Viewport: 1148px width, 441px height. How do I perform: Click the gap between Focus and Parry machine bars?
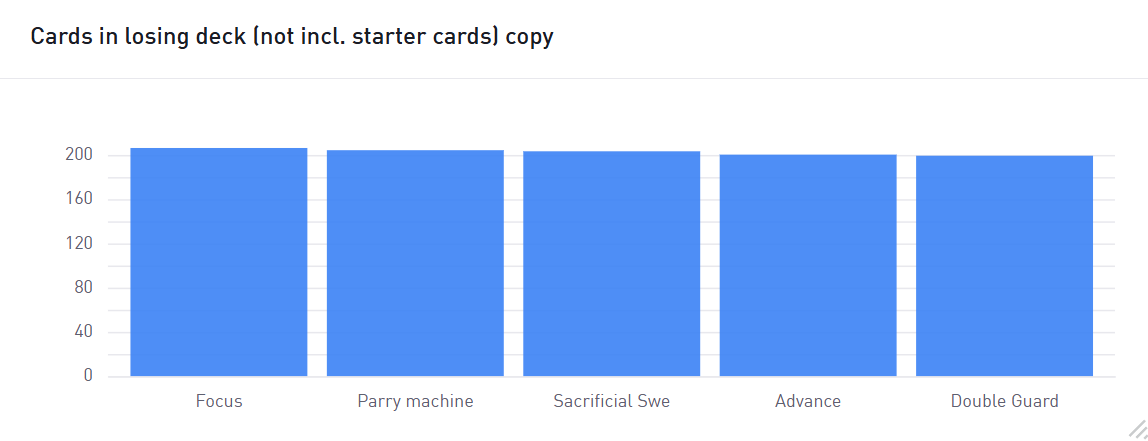[317, 264]
